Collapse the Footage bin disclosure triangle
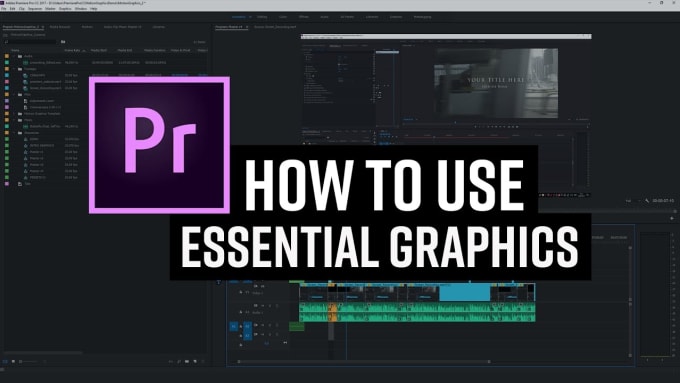The image size is (680, 383). tap(14, 69)
